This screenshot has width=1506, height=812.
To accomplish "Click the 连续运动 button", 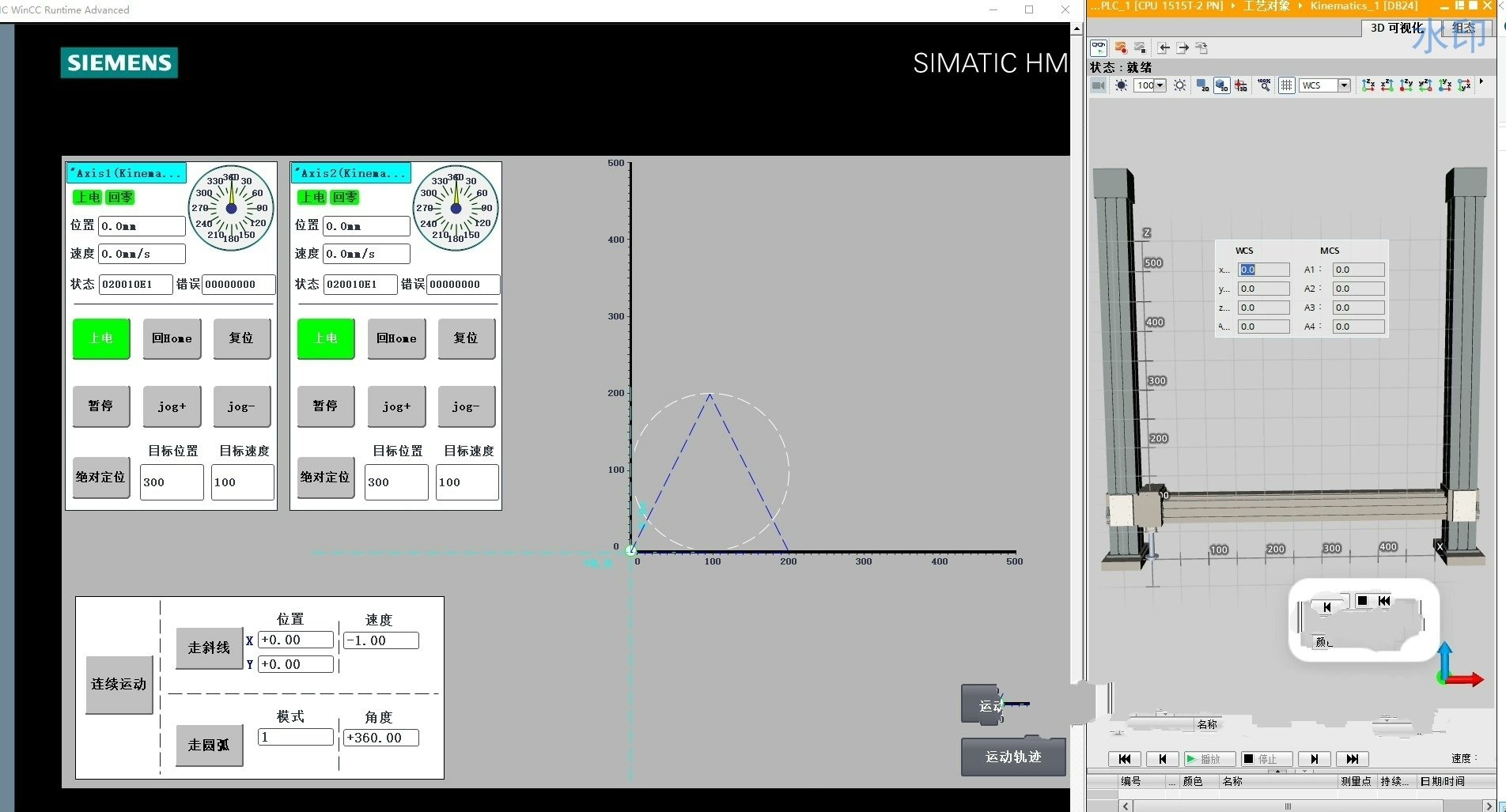I will coord(119,685).
